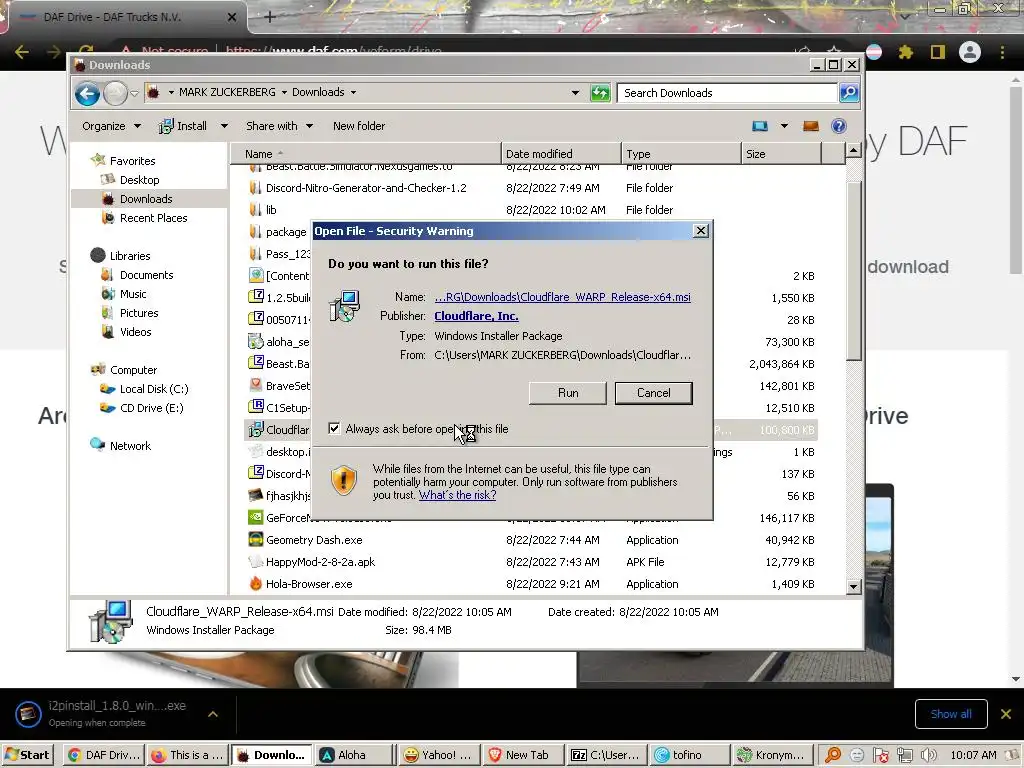This screenshot has height=768, width=1024.
Task: Switch to Kronym taskbar item
Action: pos(774,755)
